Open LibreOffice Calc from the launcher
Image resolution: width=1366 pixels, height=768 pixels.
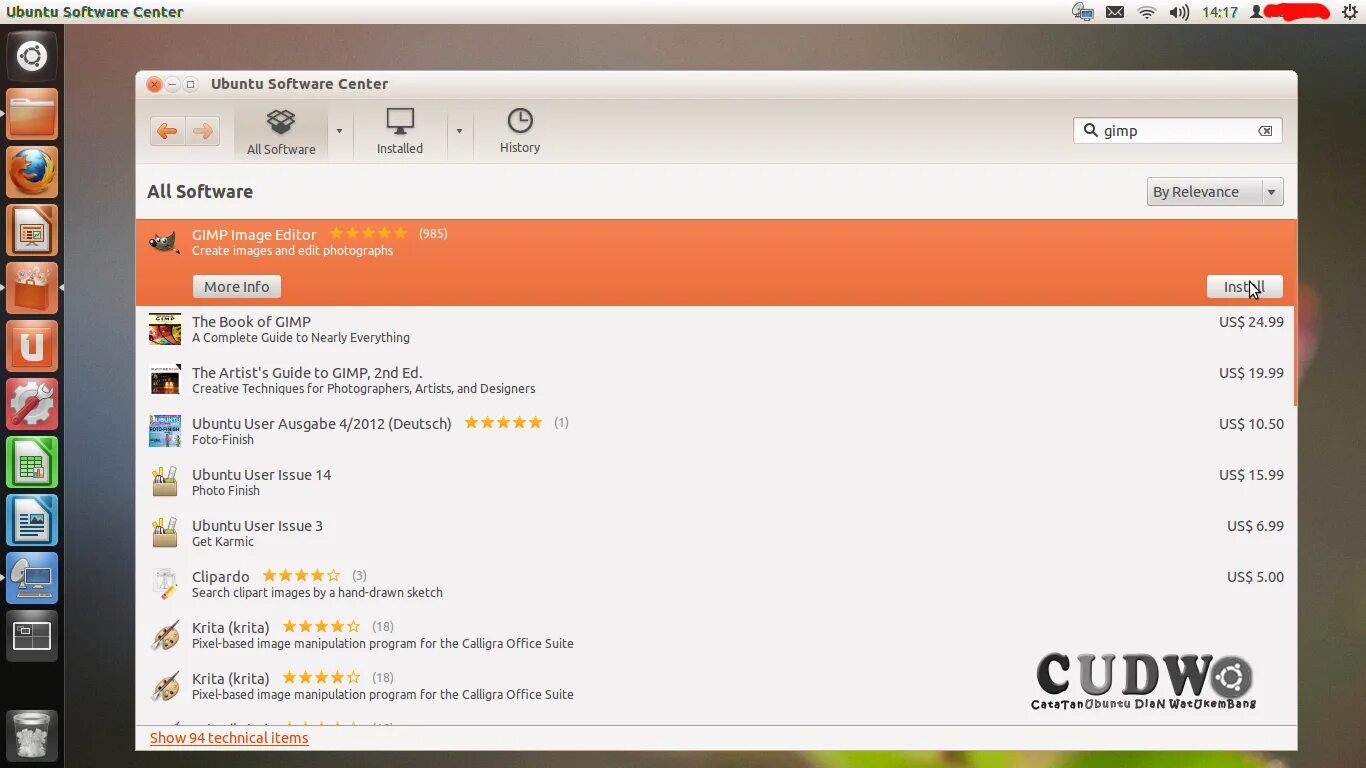32,462
